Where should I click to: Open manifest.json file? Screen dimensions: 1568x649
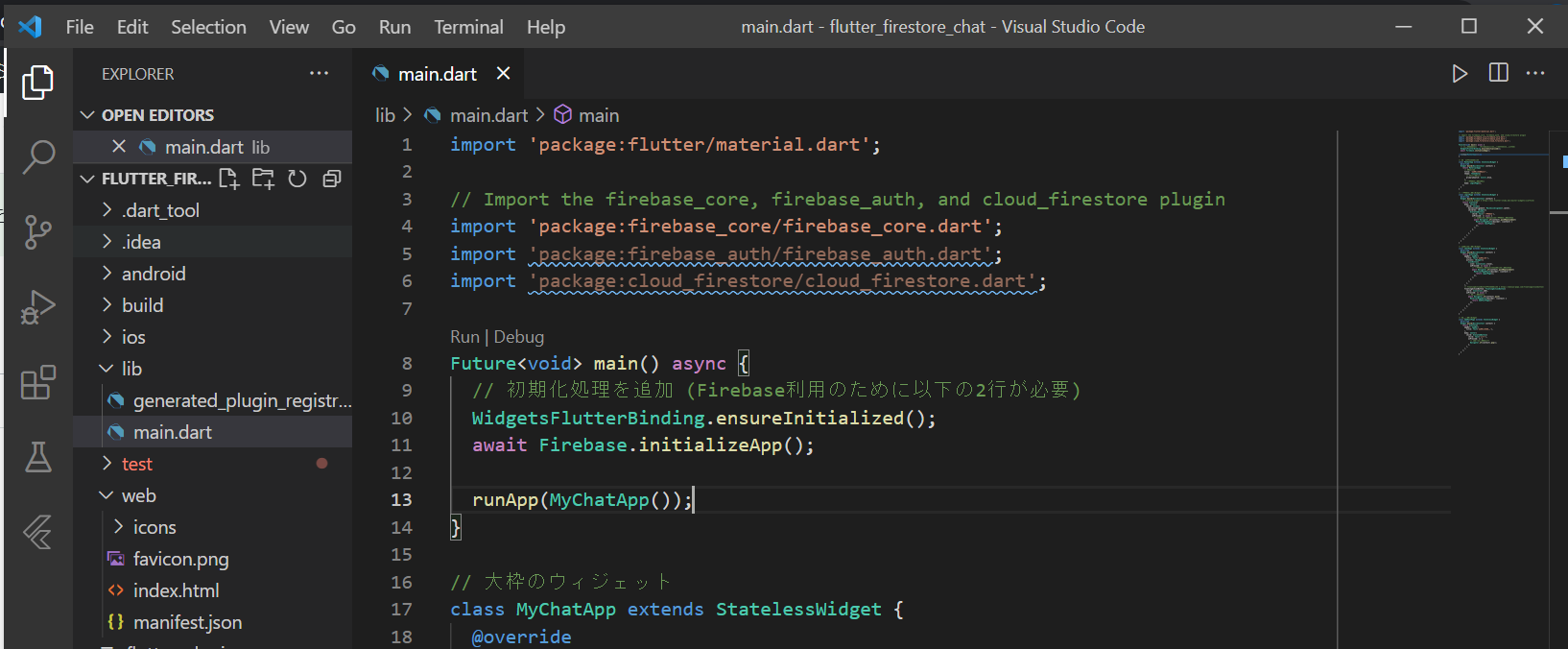pos(213,622)
